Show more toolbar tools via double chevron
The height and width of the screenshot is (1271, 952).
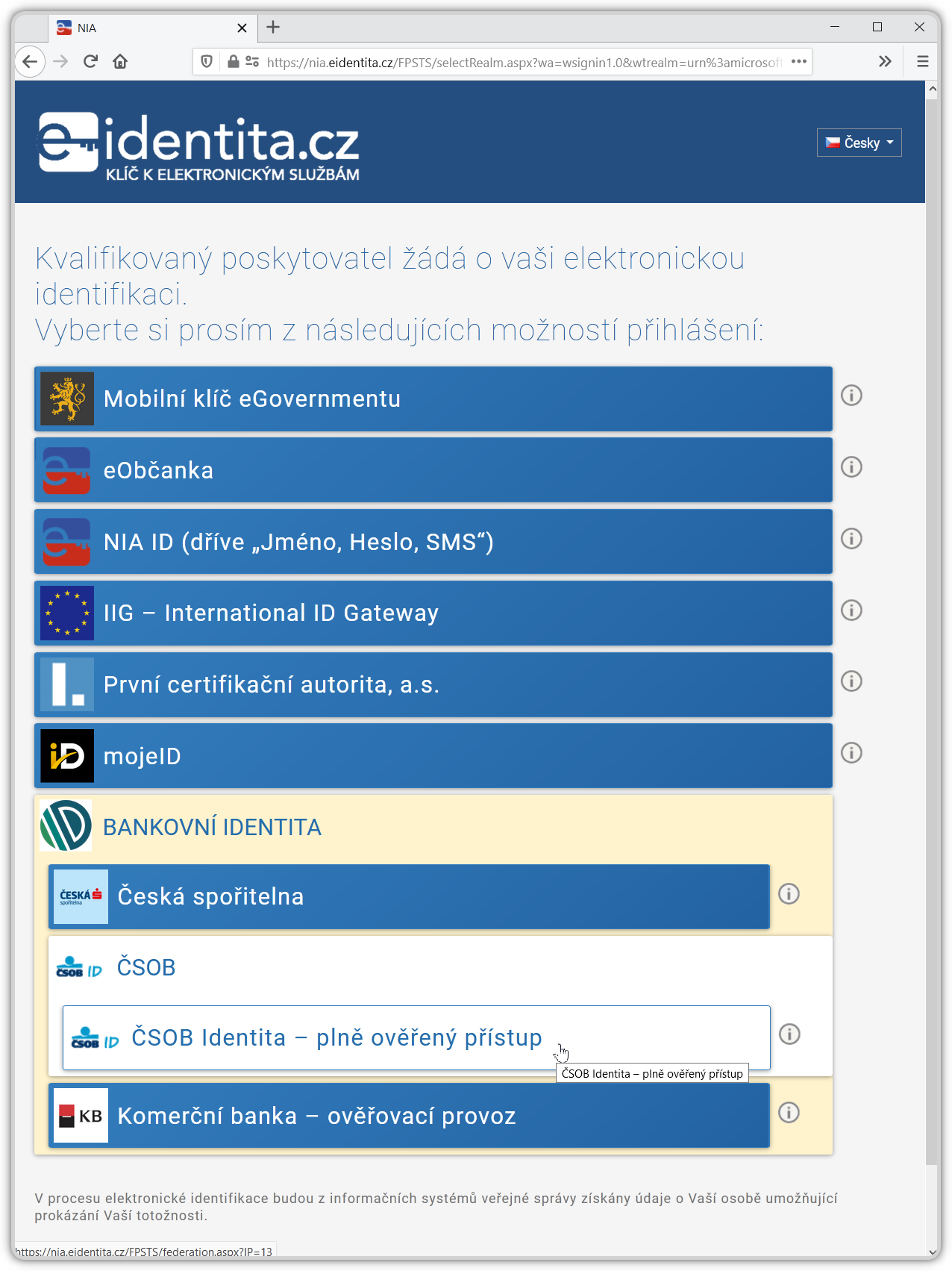coord(885,61)
